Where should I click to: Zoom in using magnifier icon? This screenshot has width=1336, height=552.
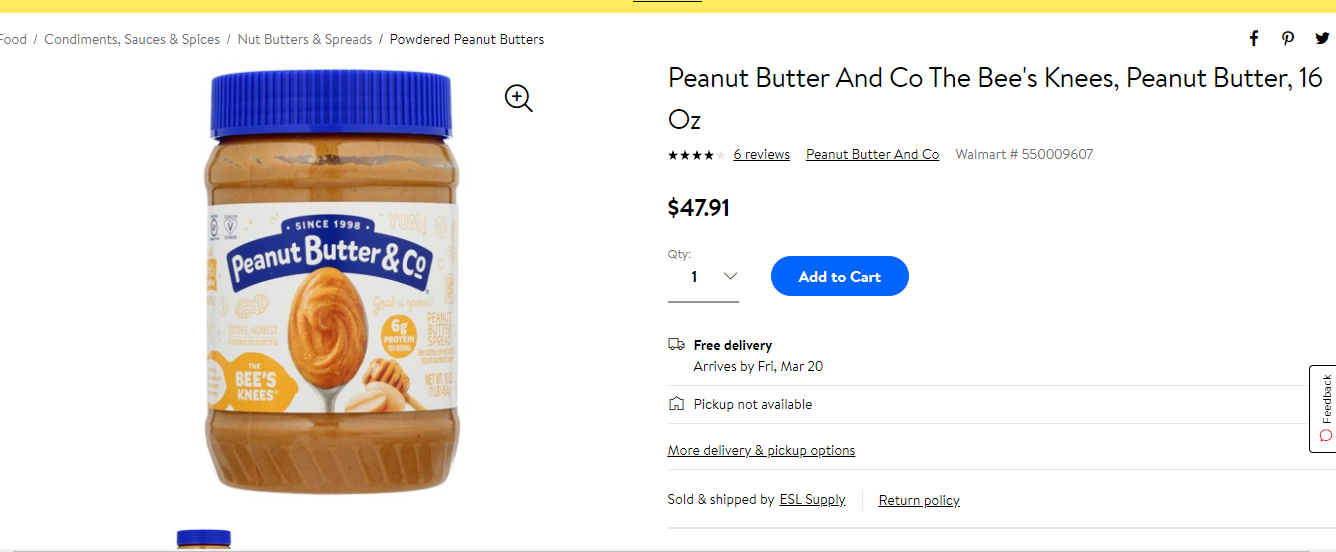coord(519,98)
